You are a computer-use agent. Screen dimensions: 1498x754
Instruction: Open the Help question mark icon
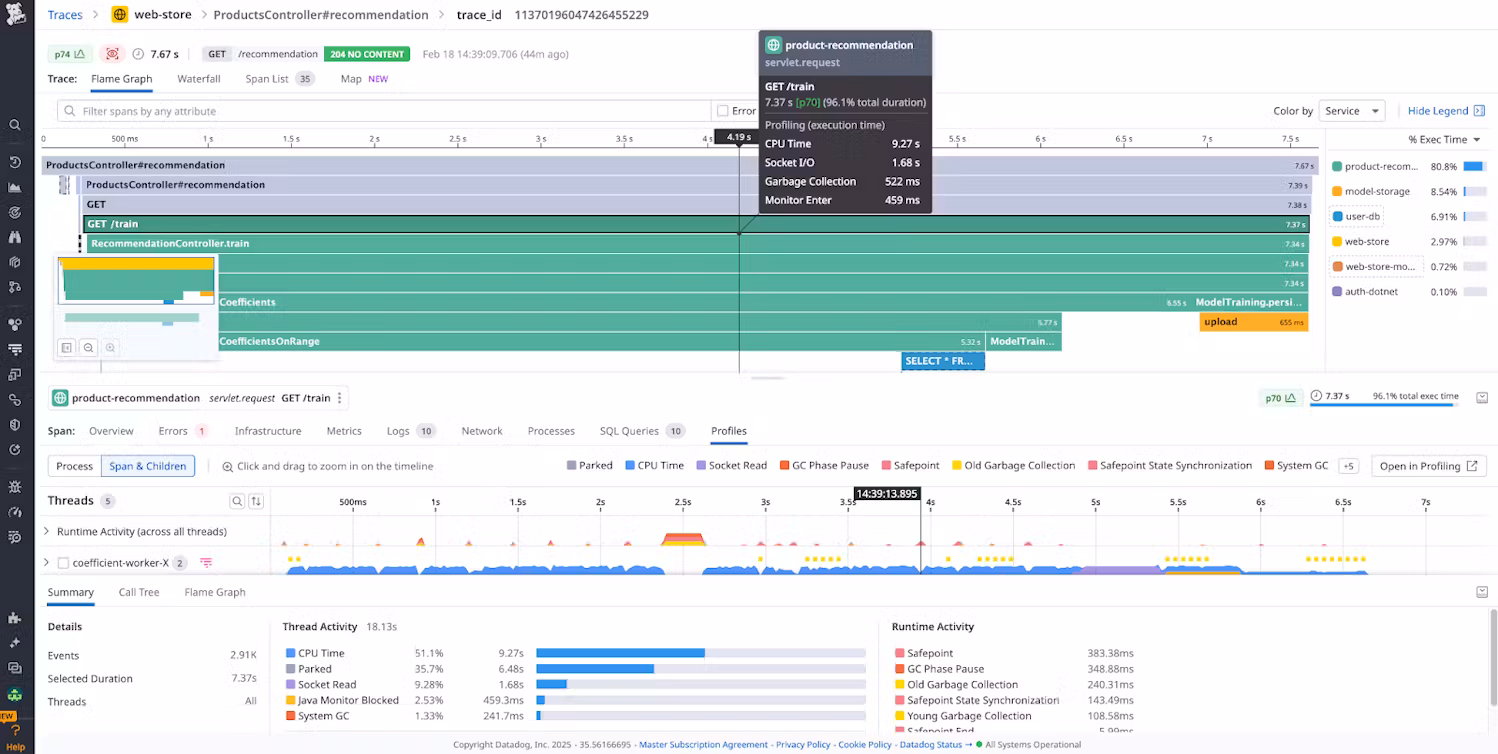click(15, 731)
